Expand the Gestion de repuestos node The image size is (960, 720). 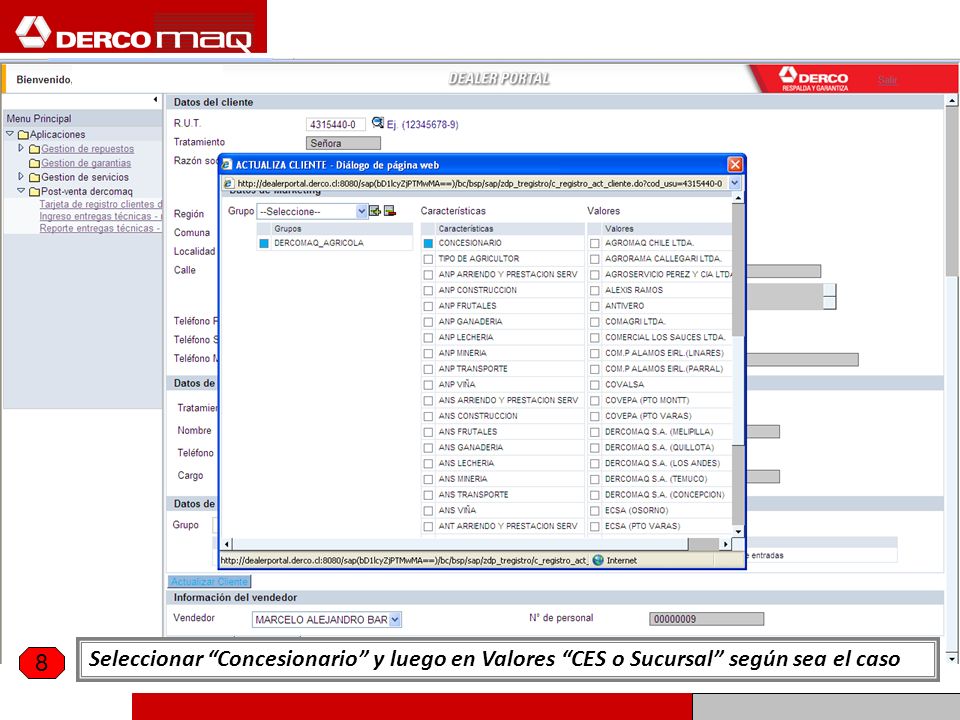[x=21, y=148]
